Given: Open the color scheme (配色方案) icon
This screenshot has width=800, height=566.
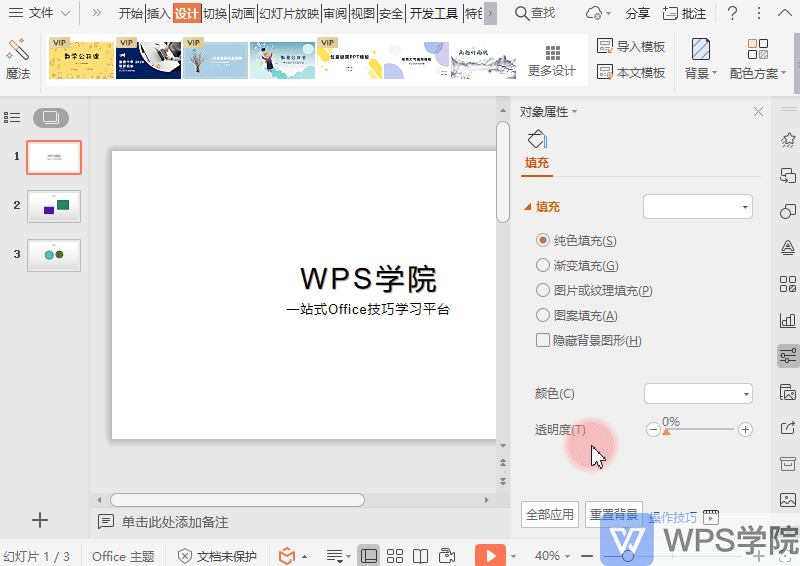Looking at the screenshot, I should (758, 50).
